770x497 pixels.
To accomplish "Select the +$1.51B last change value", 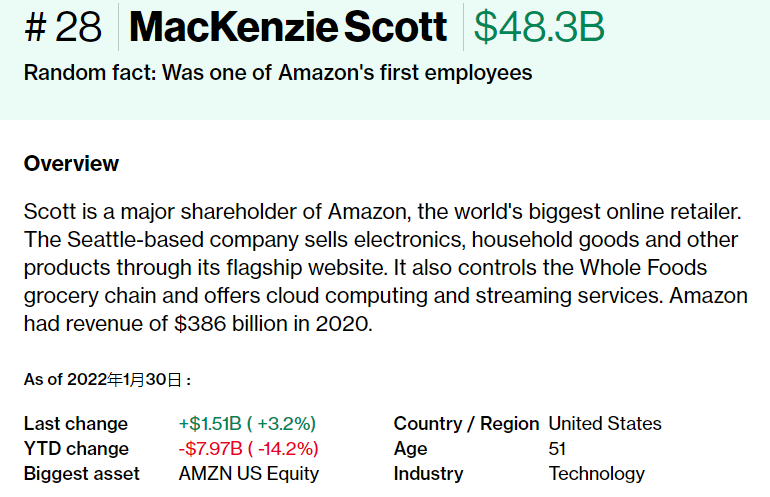I will [x=247, y=424].
